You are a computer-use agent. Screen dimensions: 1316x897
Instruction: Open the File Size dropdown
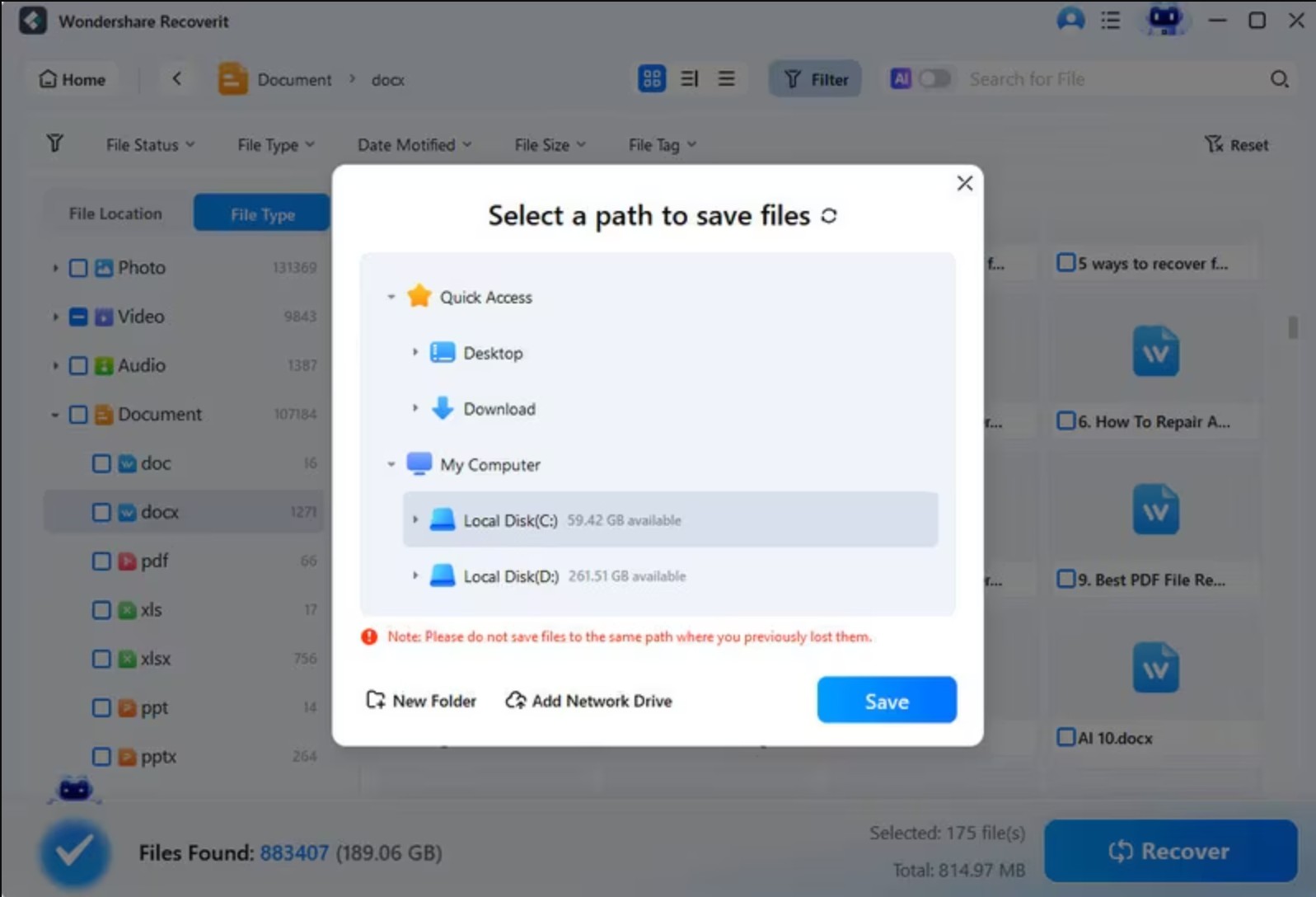550,144
